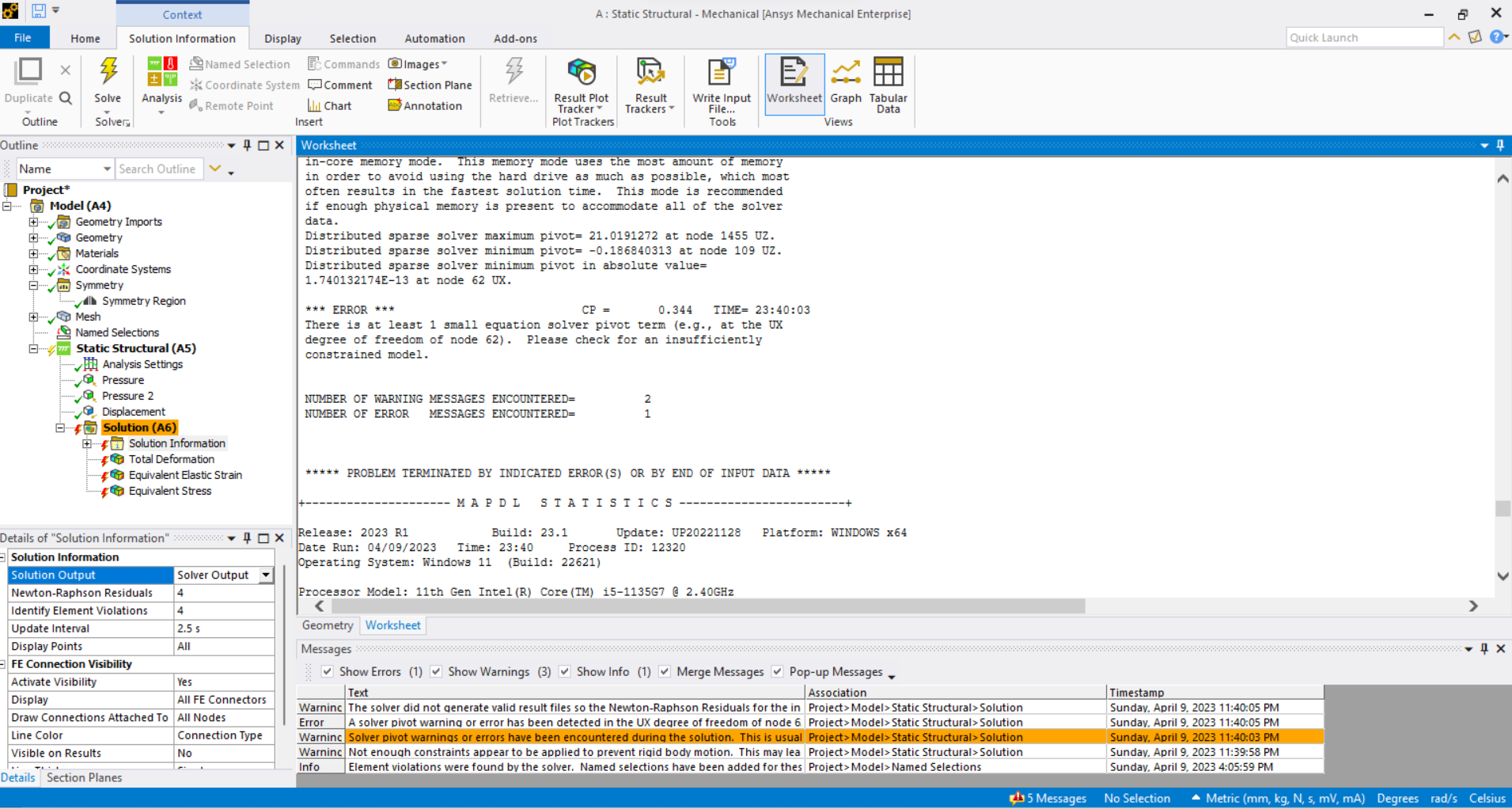Open the File menu
The width and height of the screenshot is (1512, 809).
click(x=23, y=37)
